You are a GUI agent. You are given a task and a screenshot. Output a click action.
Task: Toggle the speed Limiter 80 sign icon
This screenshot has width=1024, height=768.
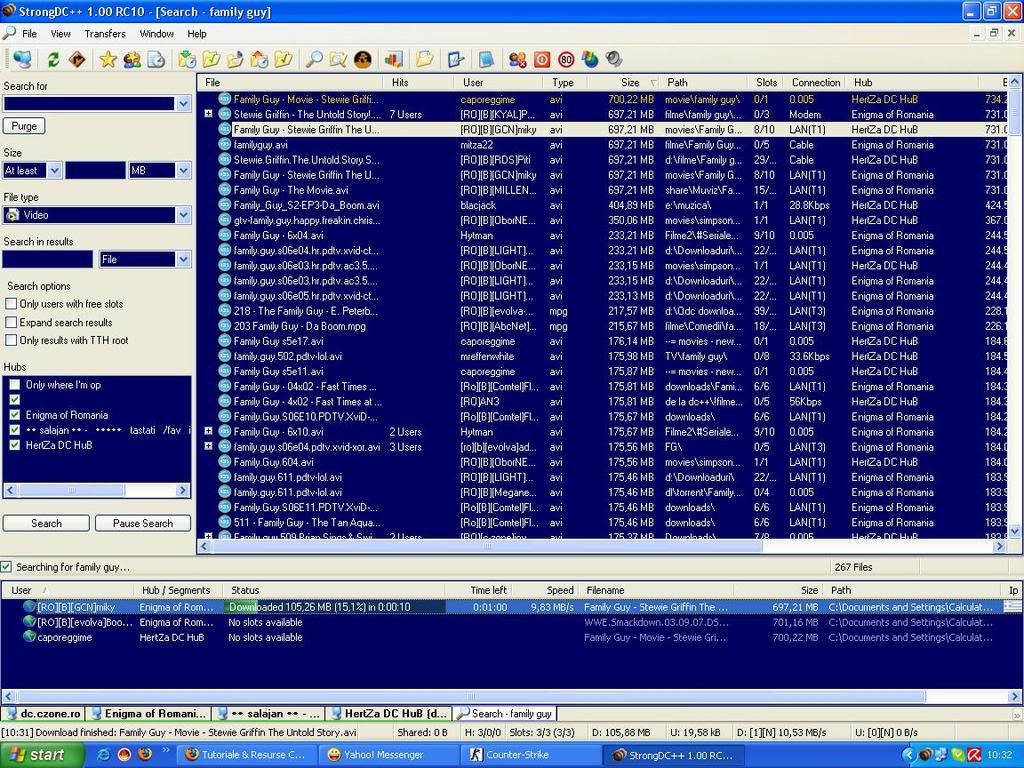coord(566,59)
